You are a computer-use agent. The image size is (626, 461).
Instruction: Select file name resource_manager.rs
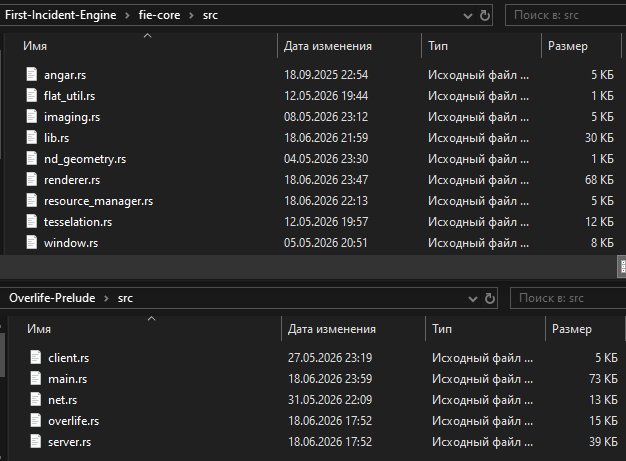click(x=99, y=201)
